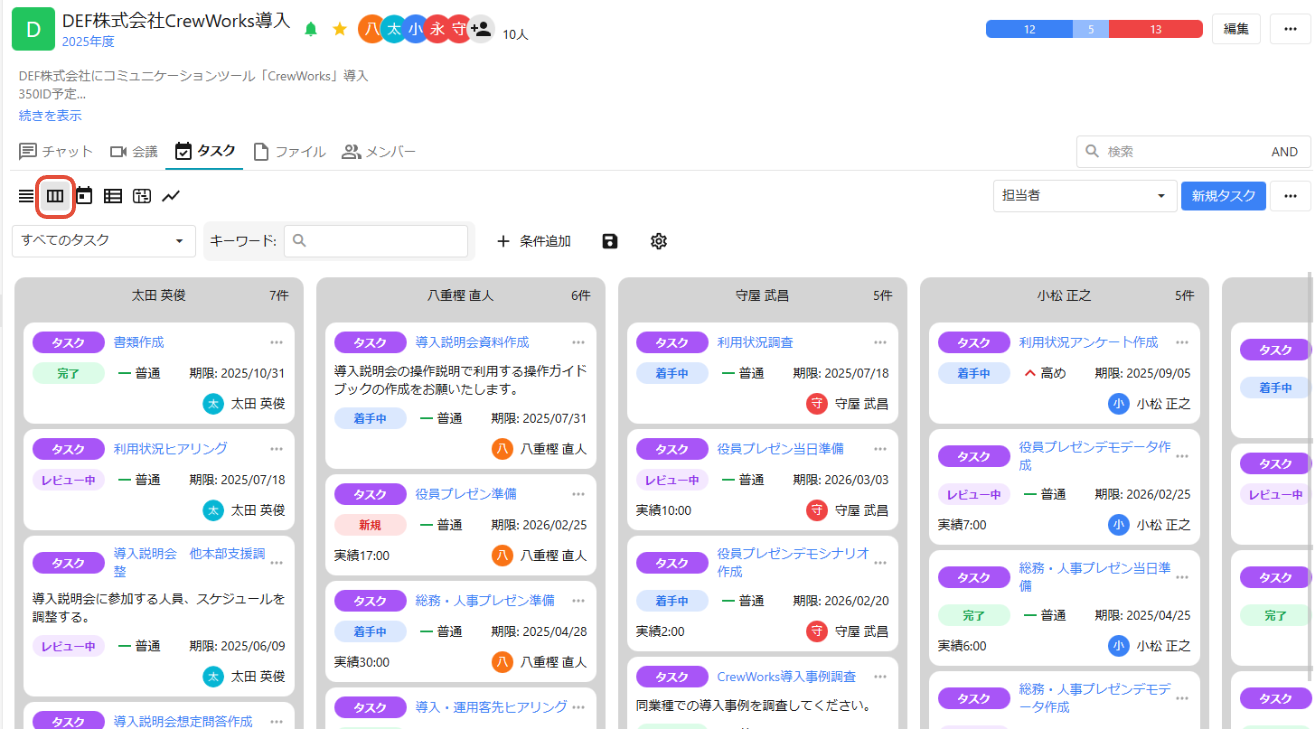
Task: Click the red 守 member avatar in header
Action: (x=458, y=29)
